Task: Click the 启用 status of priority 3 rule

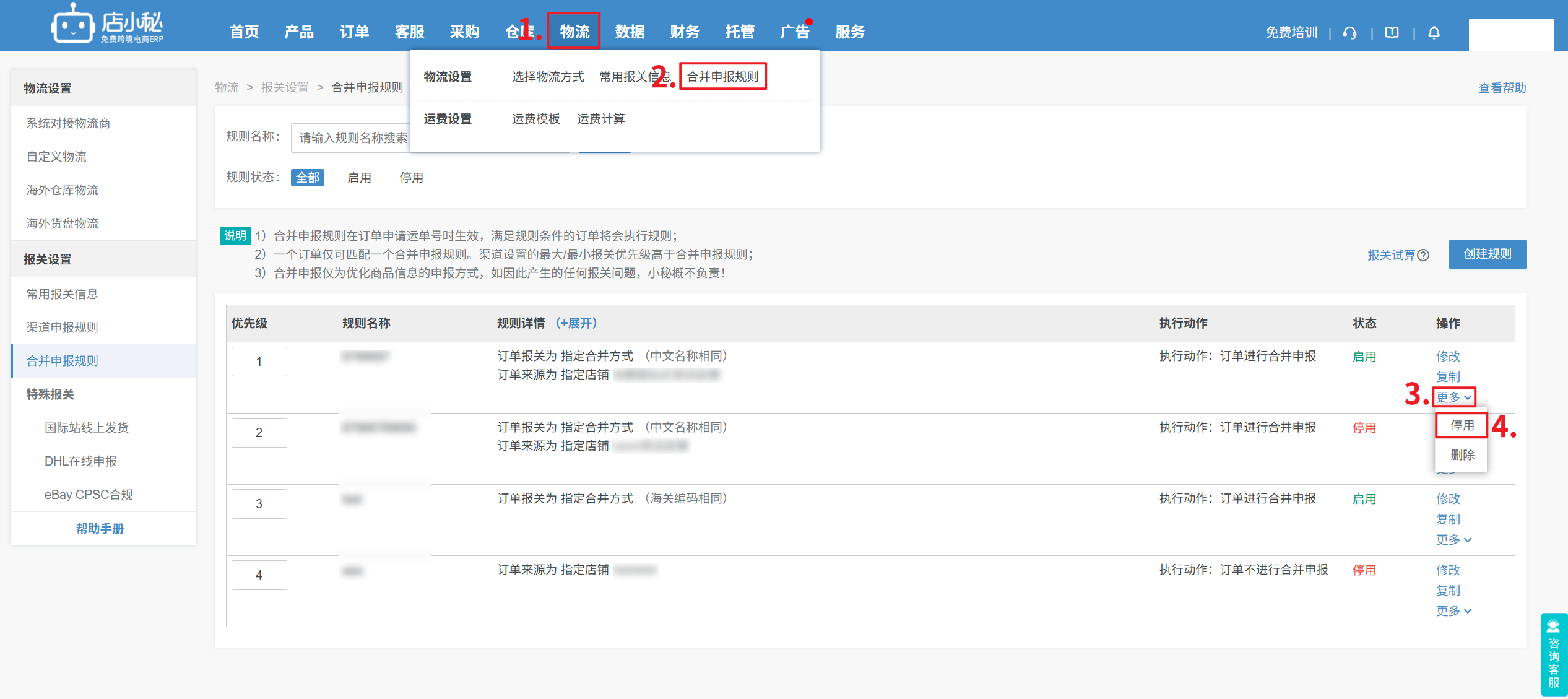Action: pos(1364,499)
